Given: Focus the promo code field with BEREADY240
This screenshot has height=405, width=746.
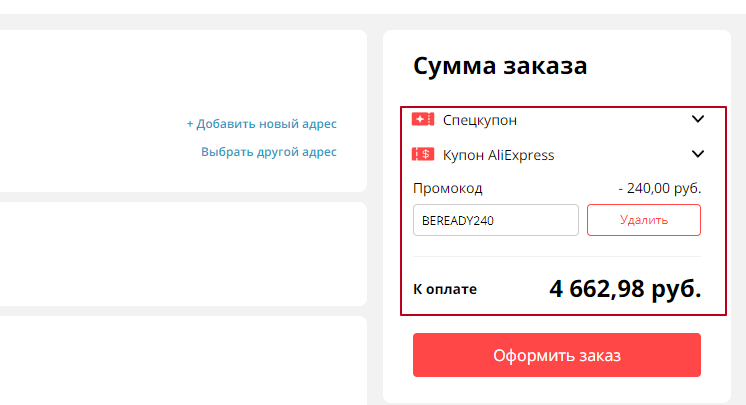Looking at the screenshot, I should coord(495,220).
